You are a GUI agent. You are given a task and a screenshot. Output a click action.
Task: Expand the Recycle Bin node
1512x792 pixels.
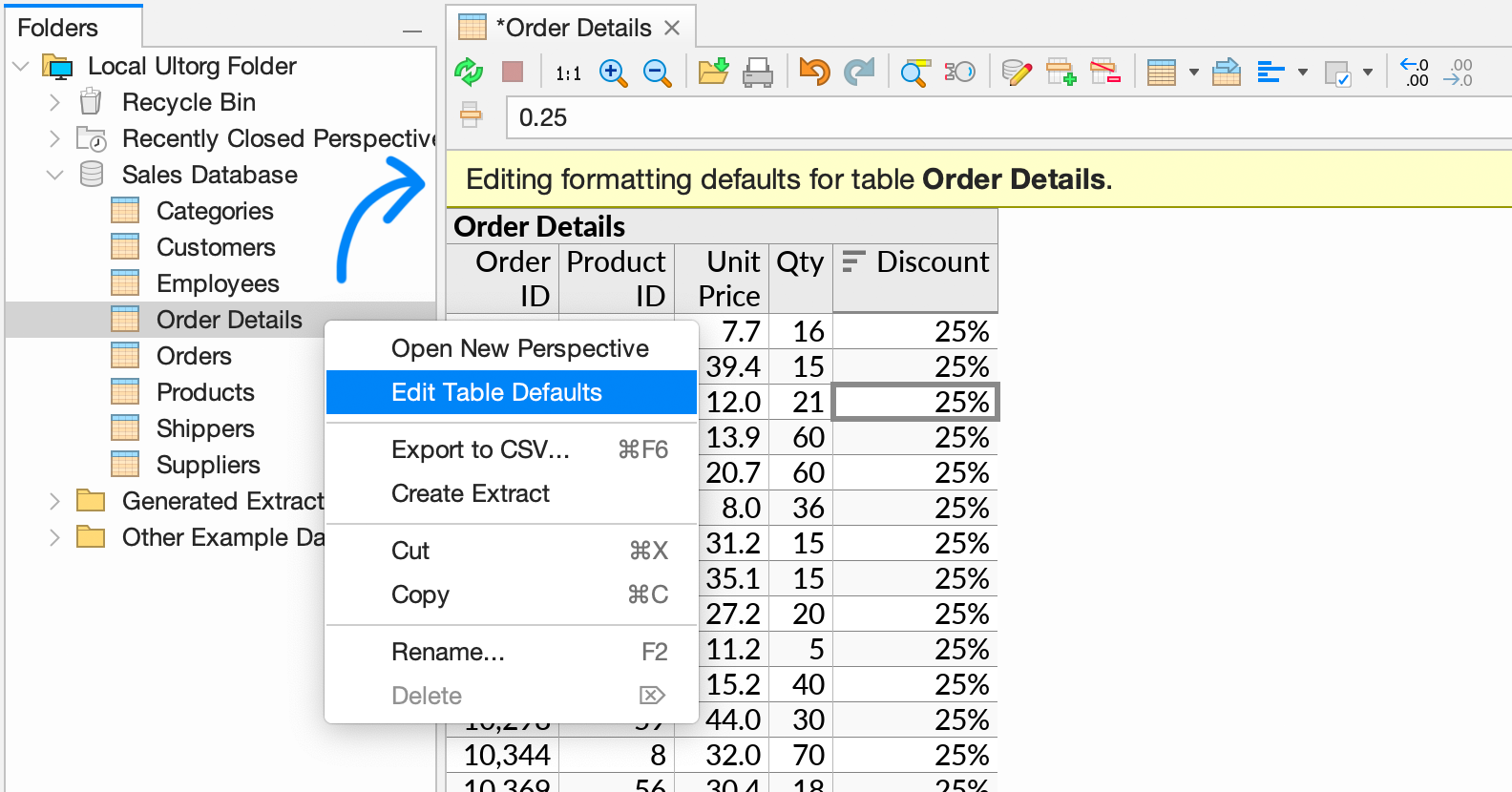[54, 102]
